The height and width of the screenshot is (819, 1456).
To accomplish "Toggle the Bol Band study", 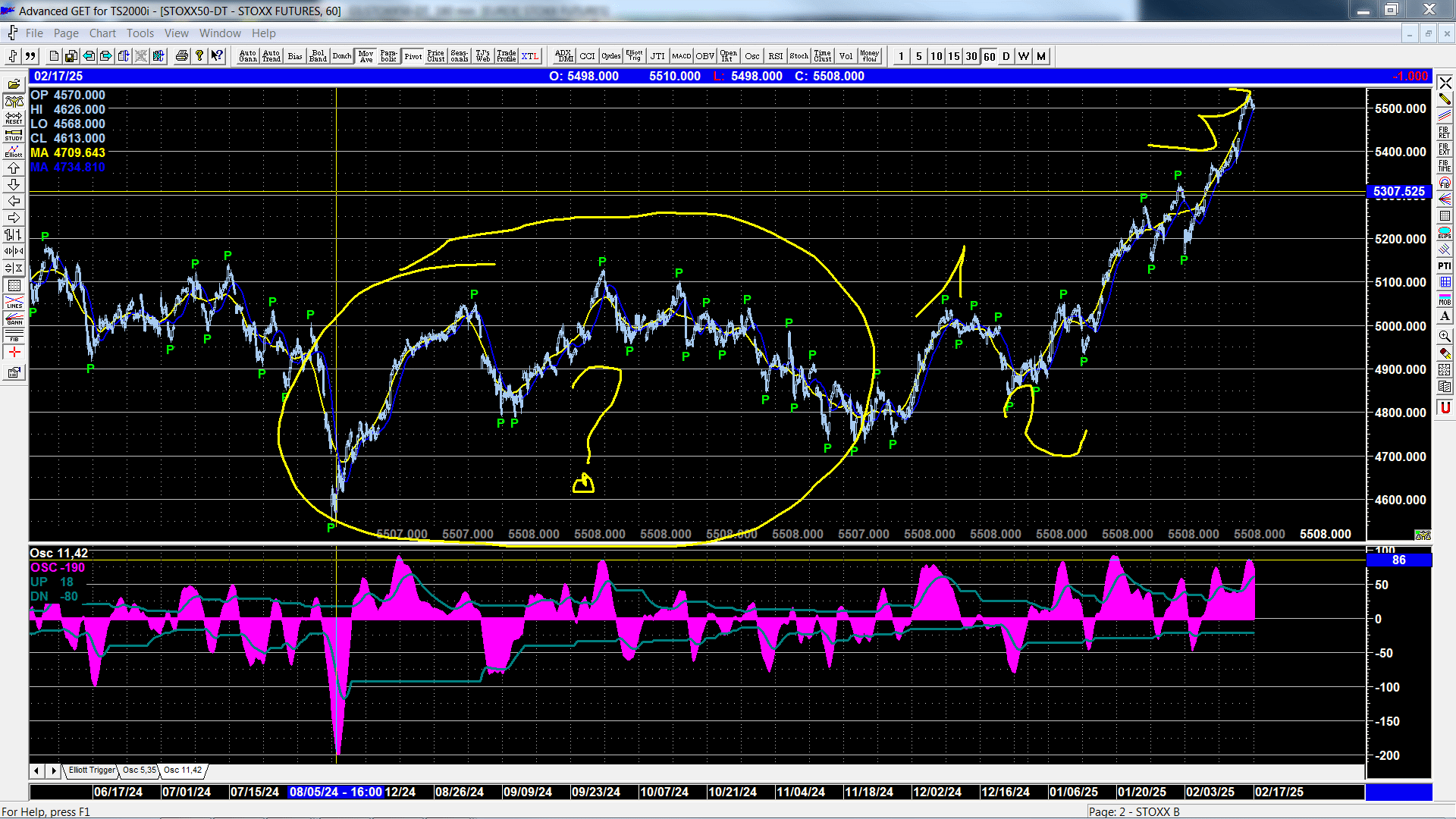I will [318, 56].
